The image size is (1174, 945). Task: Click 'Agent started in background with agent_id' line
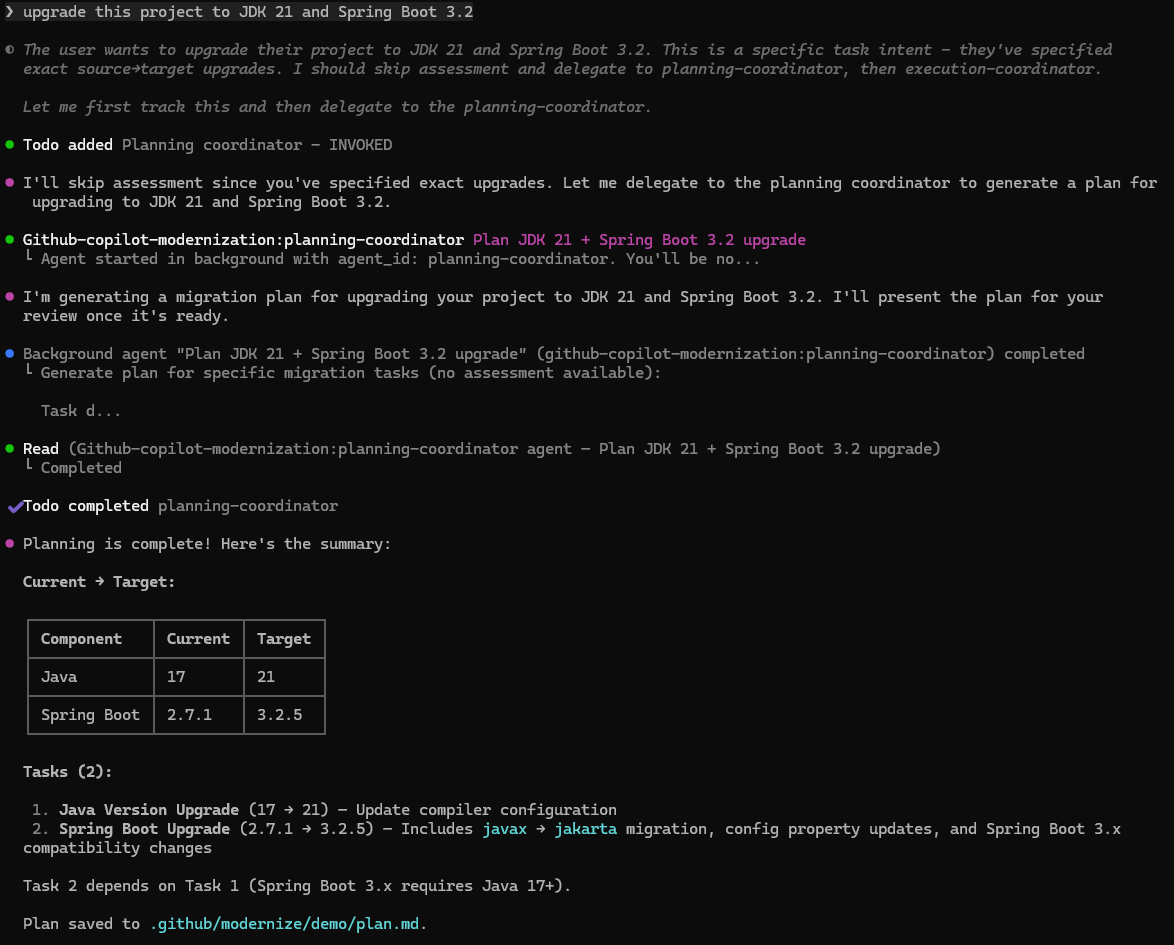[400, 259]
